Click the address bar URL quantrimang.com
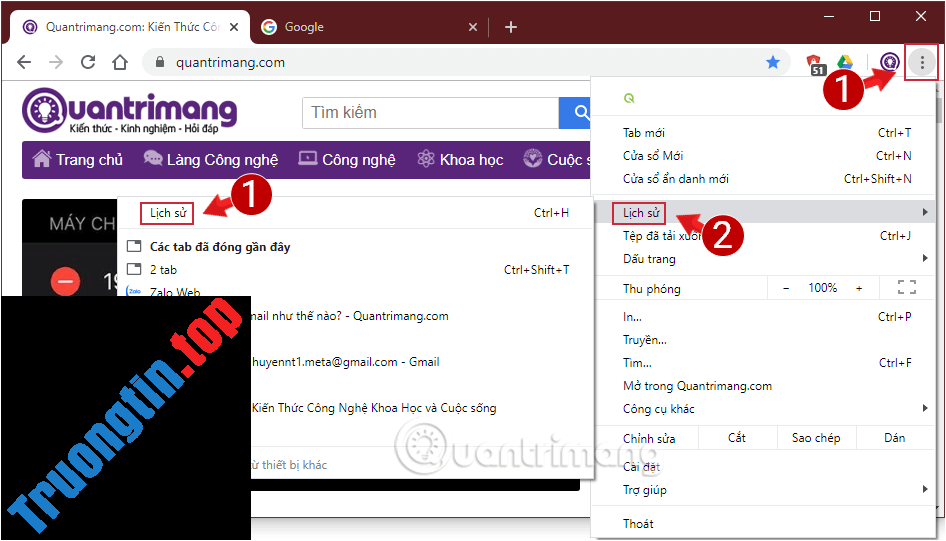Image resolution: width=946 pixels, height=541 pixels. 230,63
